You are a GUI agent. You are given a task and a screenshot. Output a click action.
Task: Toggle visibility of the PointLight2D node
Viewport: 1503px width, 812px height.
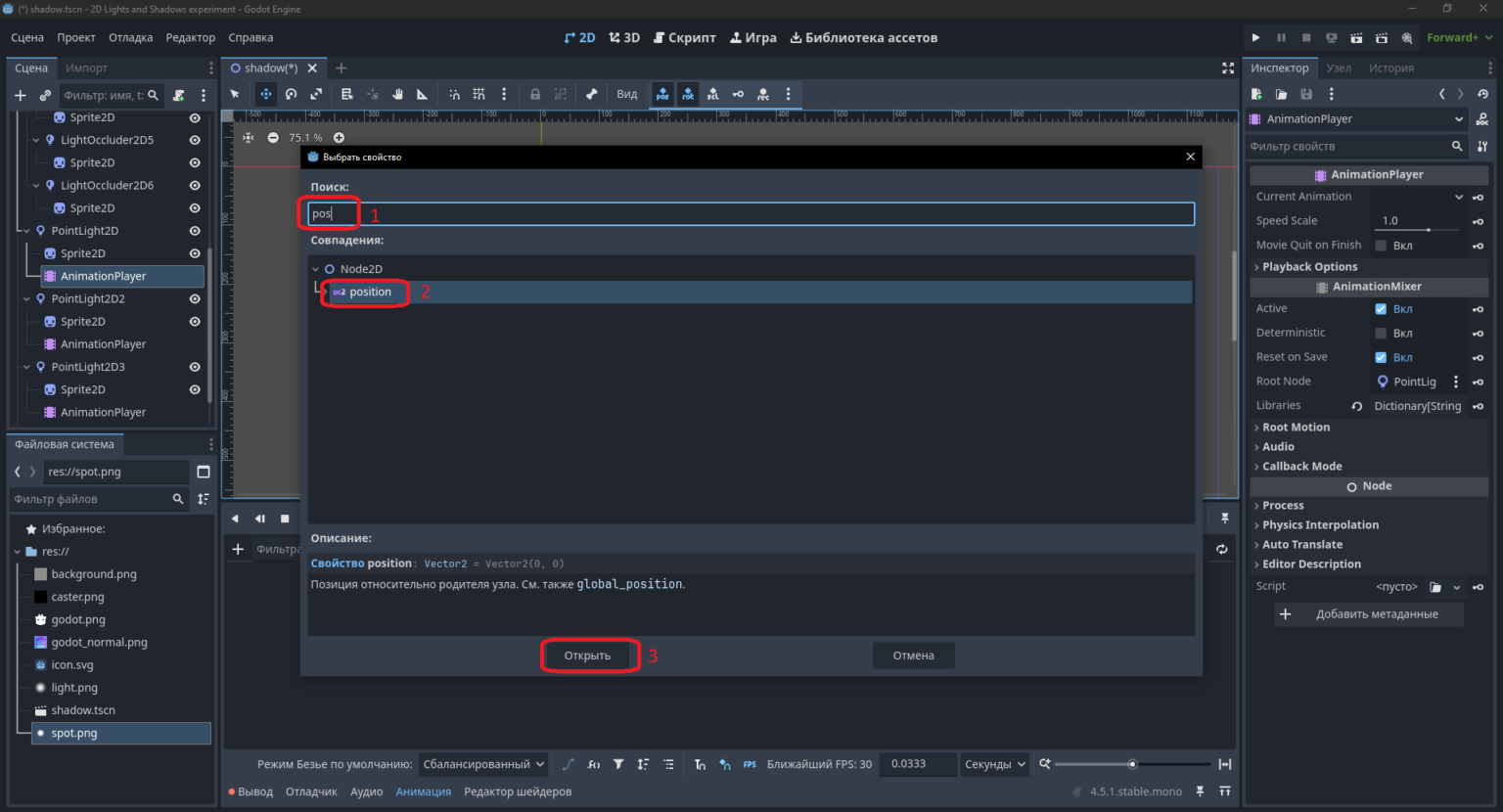pyautogui.click(x=195, y=231)
